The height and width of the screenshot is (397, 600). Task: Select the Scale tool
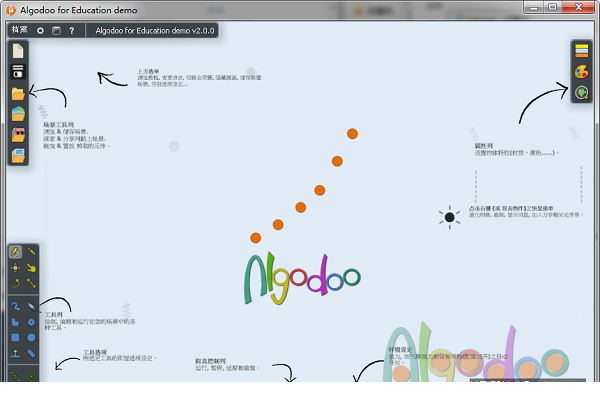click(x=31, y=283)
